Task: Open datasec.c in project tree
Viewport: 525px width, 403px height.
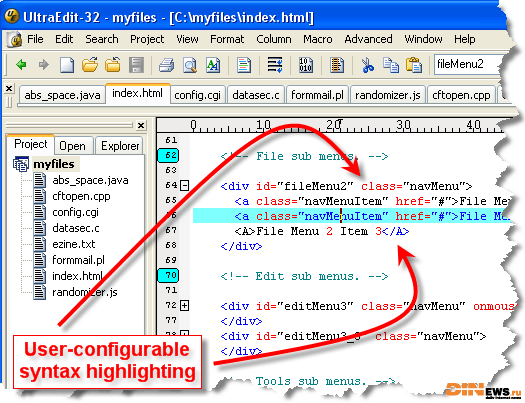Action: click(76, 228)
